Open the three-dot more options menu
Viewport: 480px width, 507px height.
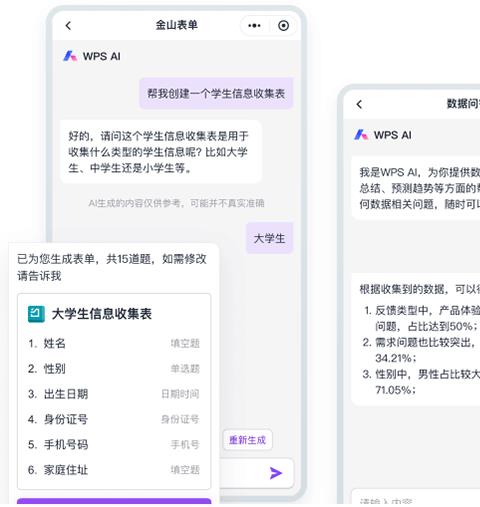coord(254,26)
